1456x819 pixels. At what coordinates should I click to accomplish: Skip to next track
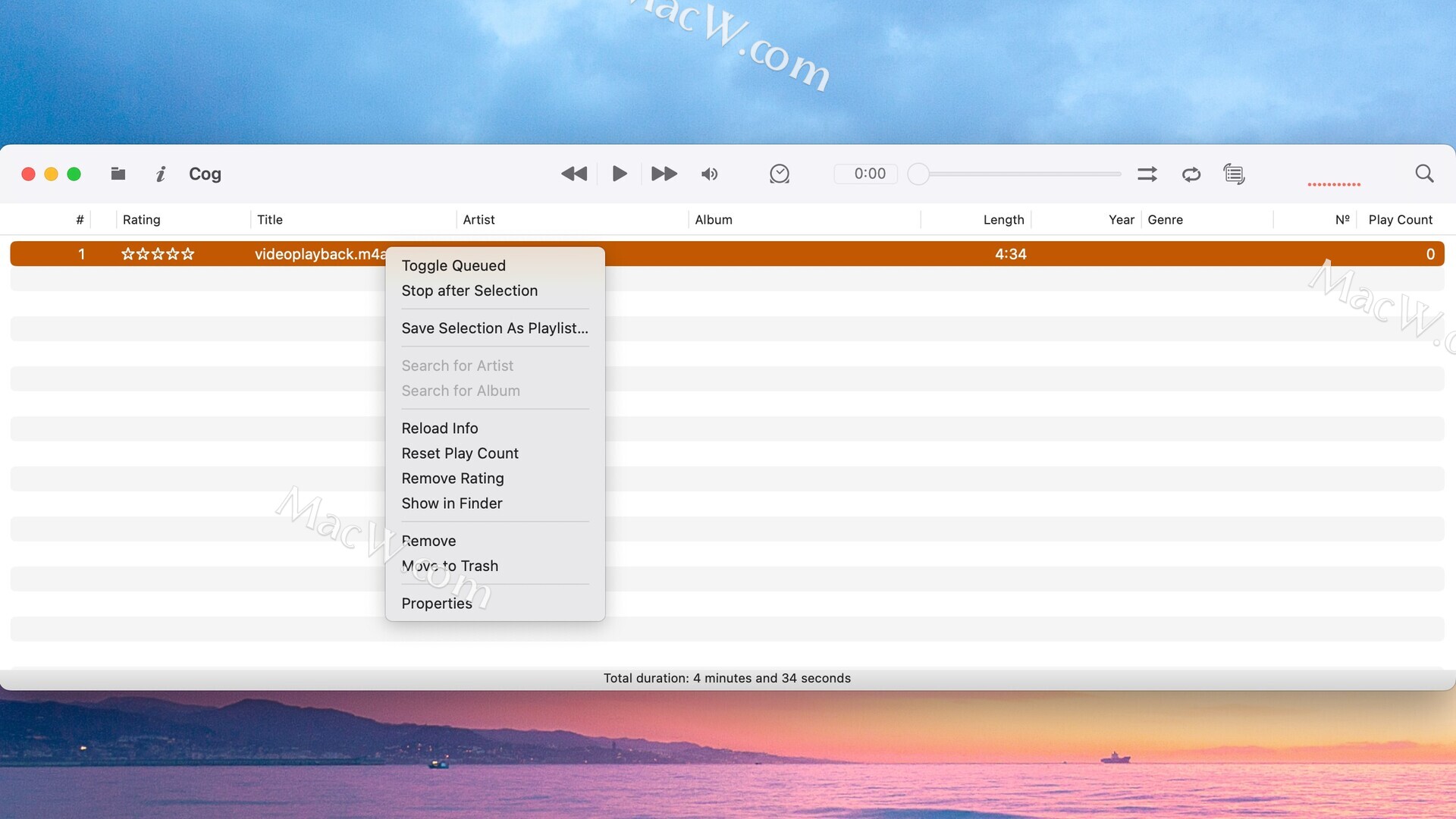point(664,174)
